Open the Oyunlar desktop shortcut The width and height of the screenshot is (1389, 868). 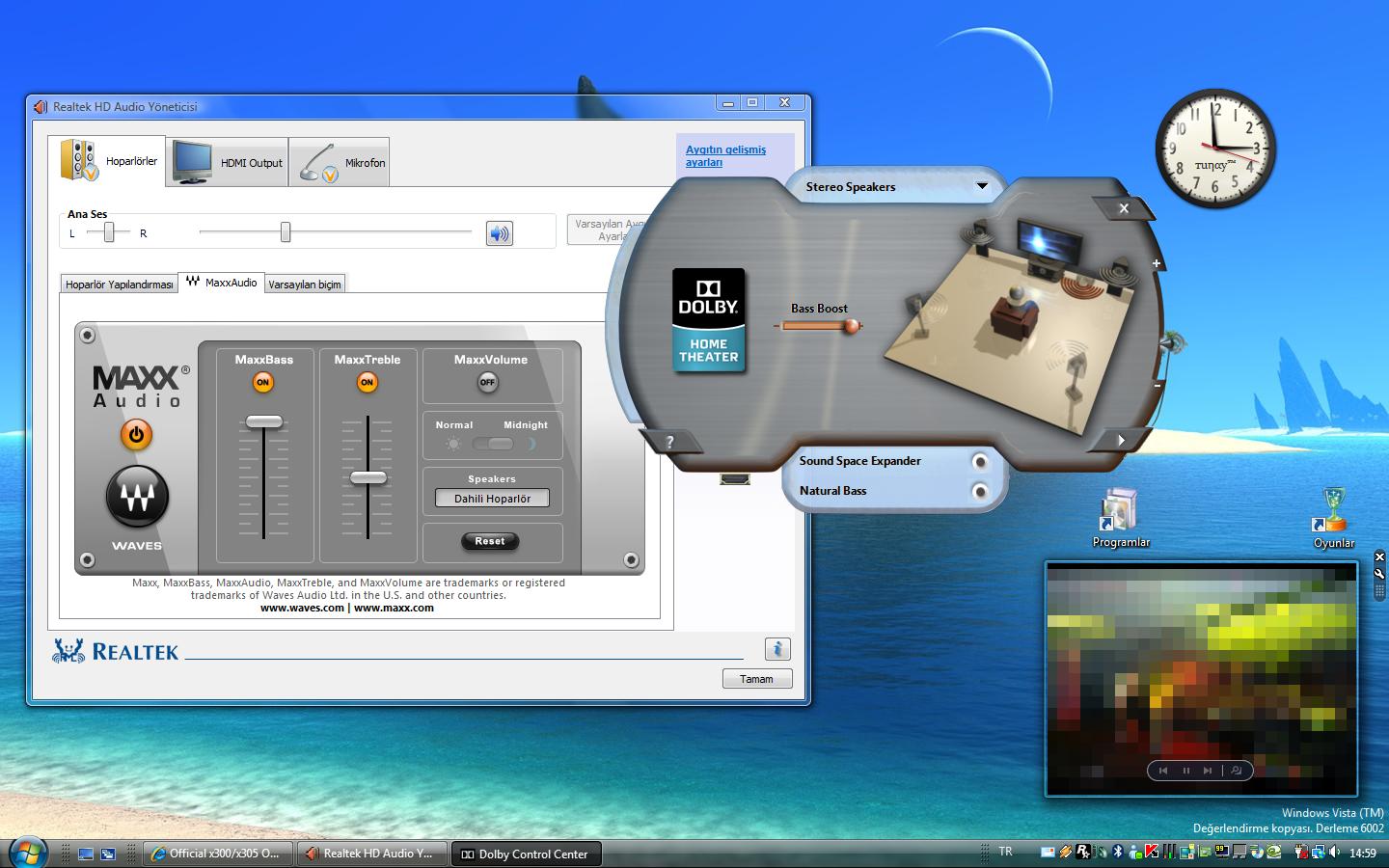(x=1333, y=516)
